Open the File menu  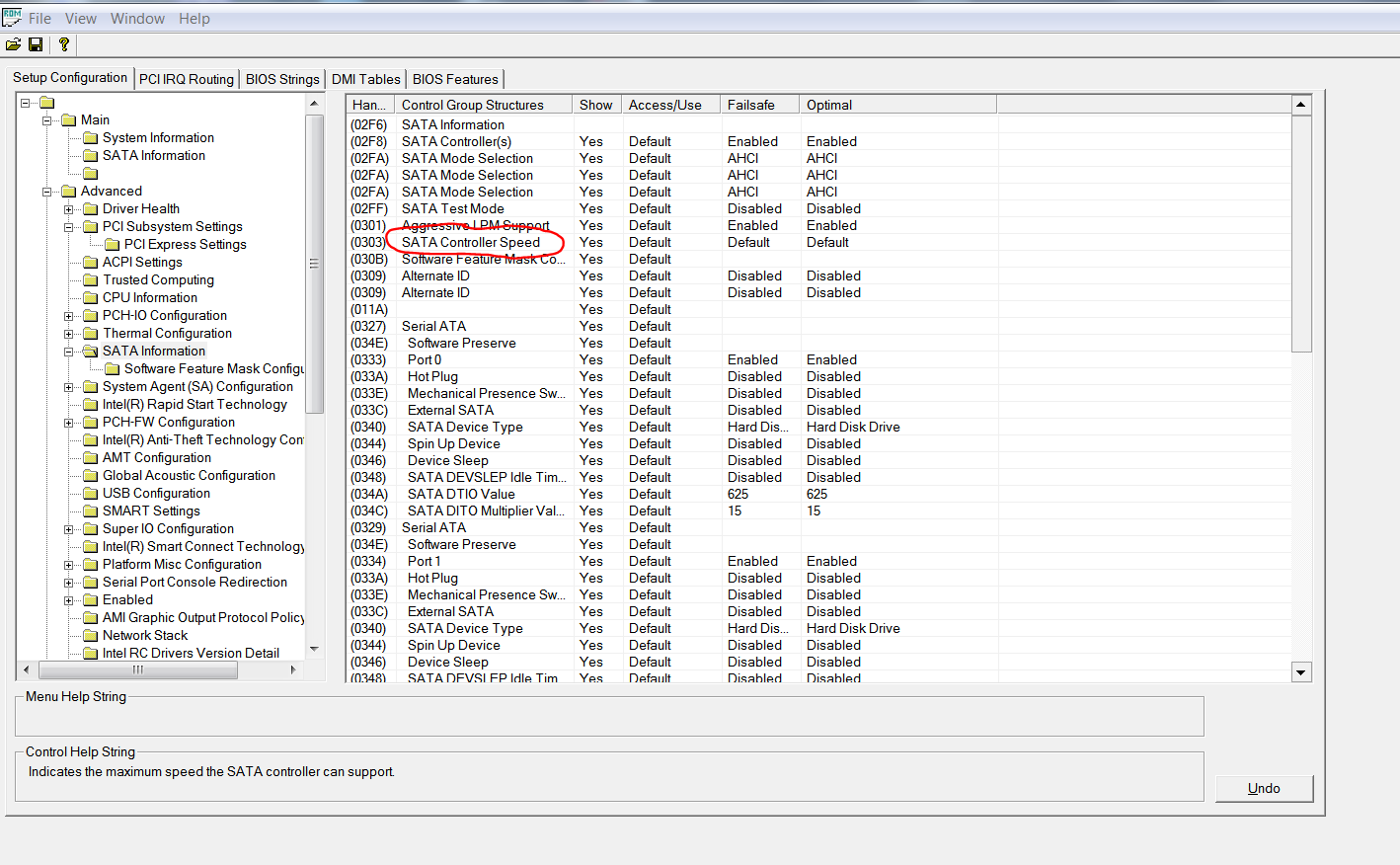point(40,19)
